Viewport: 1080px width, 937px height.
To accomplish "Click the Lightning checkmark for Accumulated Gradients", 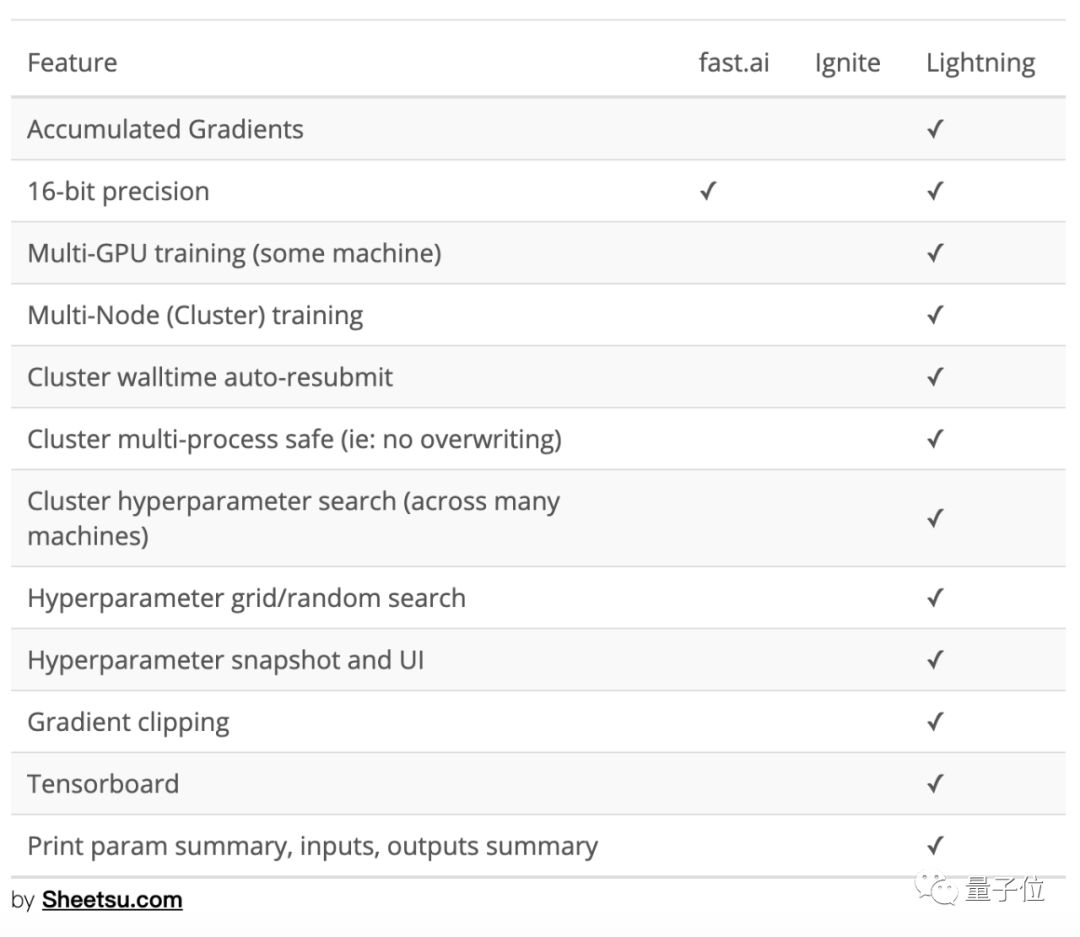I will pos(935,129).
